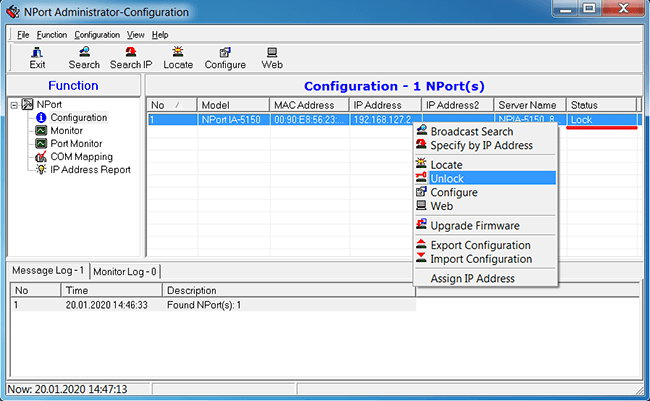The width and height of the screenshot is (650, 401).
Task: Open the Function menu
Action: click(x=52, y=35)
